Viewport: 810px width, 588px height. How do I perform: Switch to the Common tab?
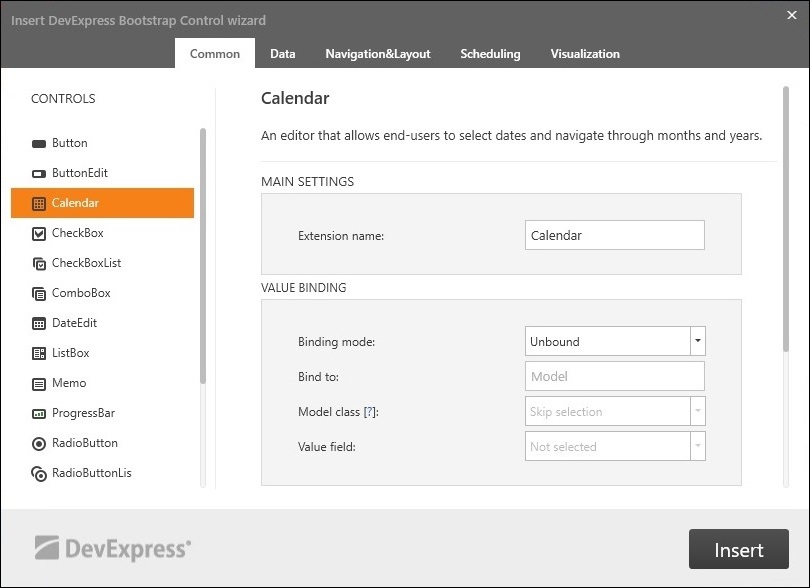tap(215, 53)
